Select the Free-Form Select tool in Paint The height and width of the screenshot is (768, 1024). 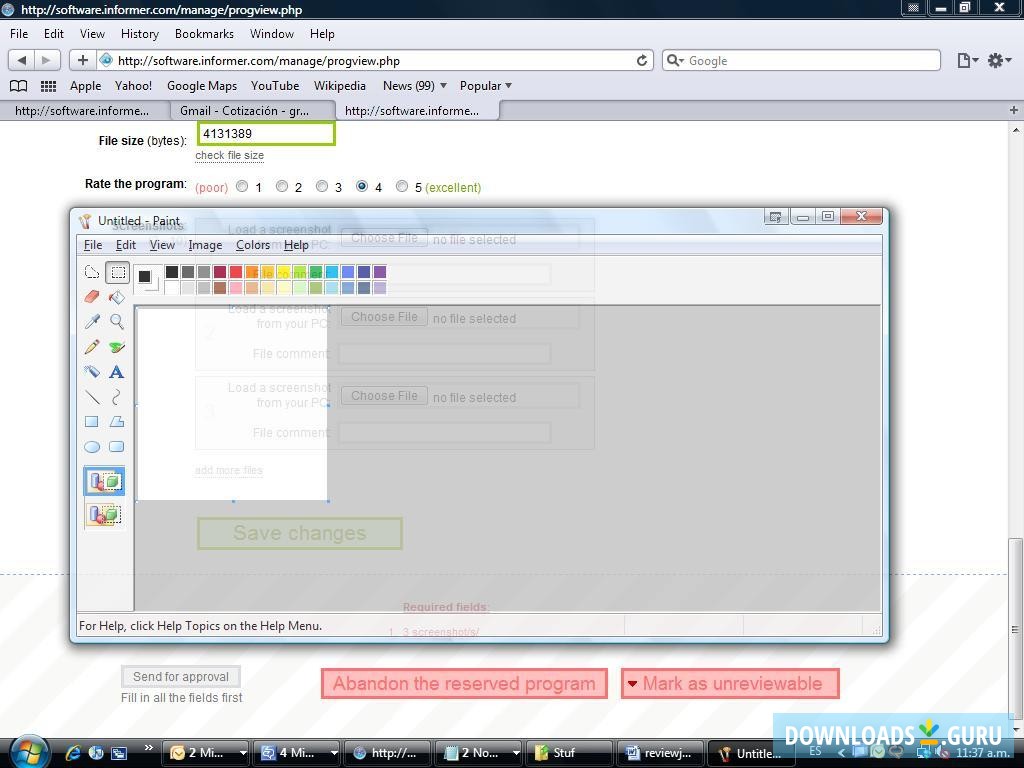tap(92, 272)
